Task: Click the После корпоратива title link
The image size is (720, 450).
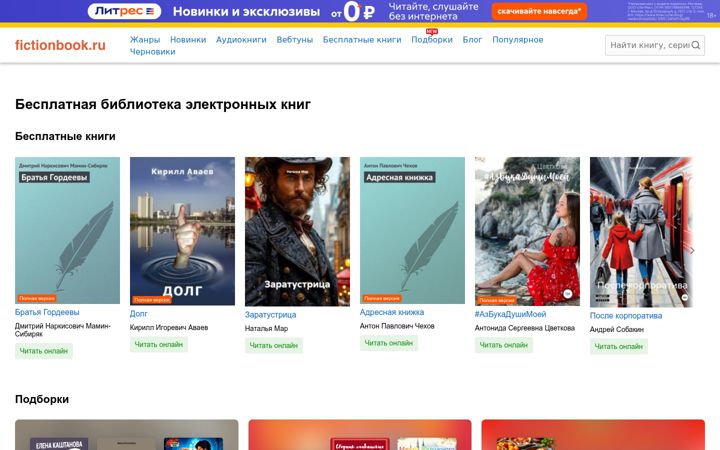Action: [626, 315]
